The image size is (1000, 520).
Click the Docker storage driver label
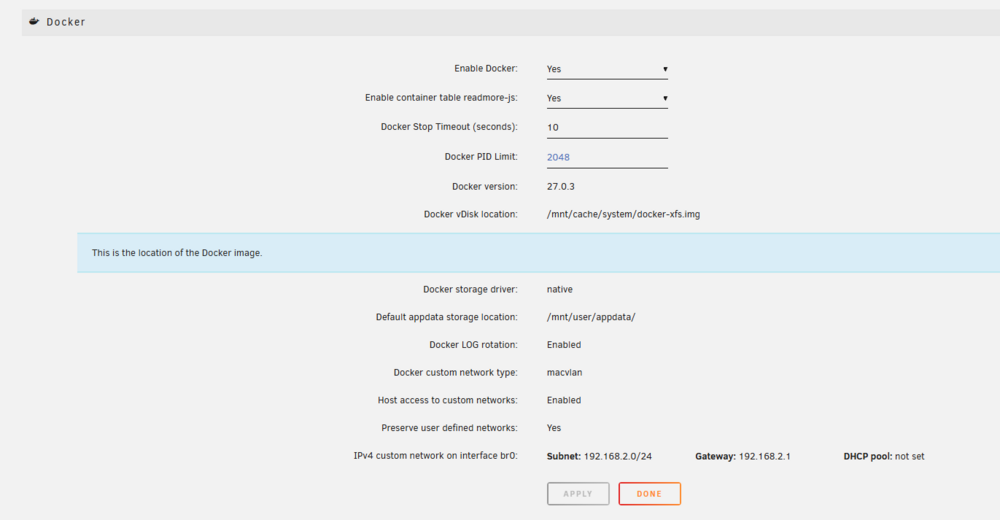coord(470,289)
